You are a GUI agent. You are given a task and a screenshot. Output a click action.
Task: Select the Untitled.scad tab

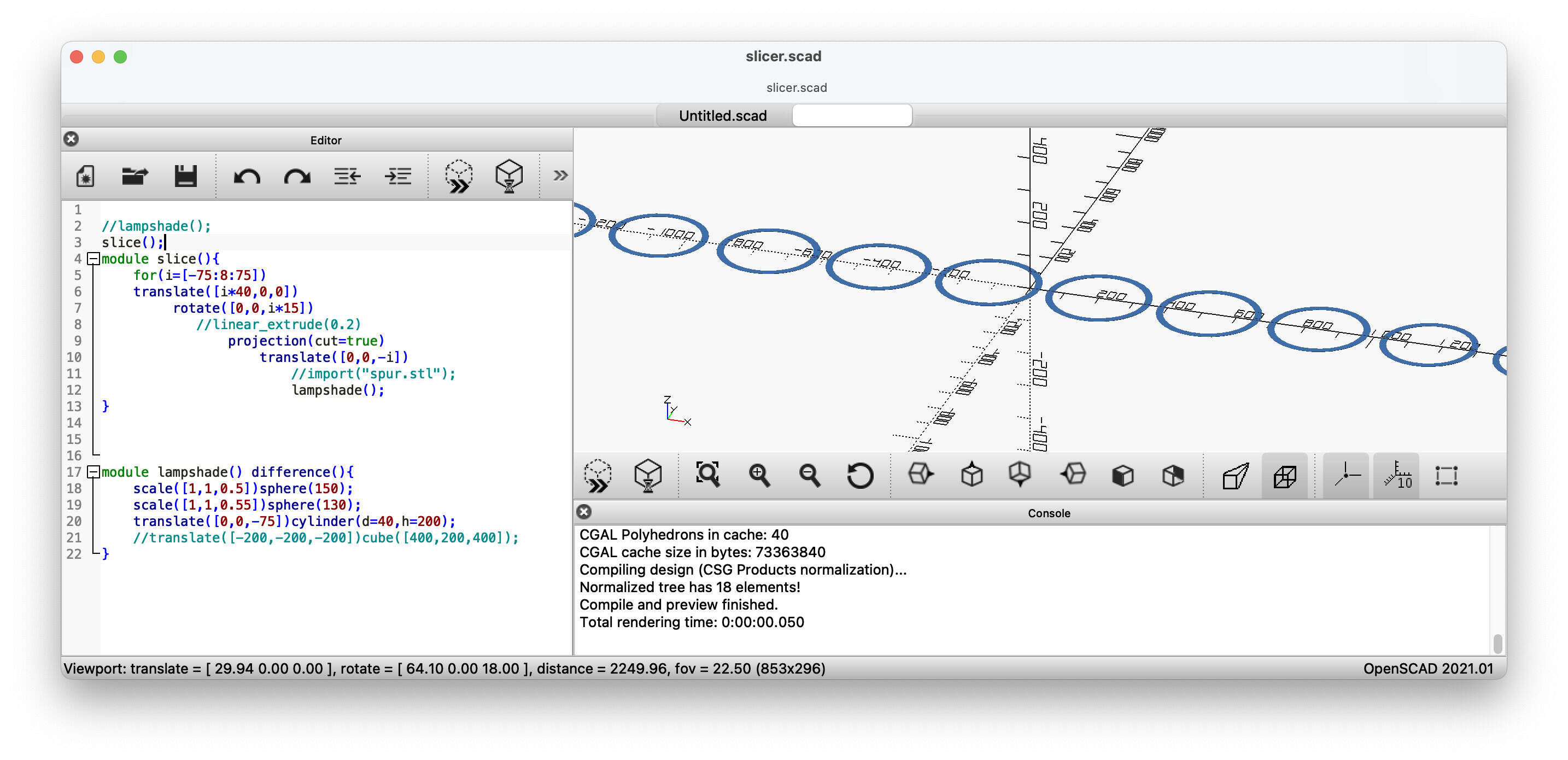coord(723,116)
